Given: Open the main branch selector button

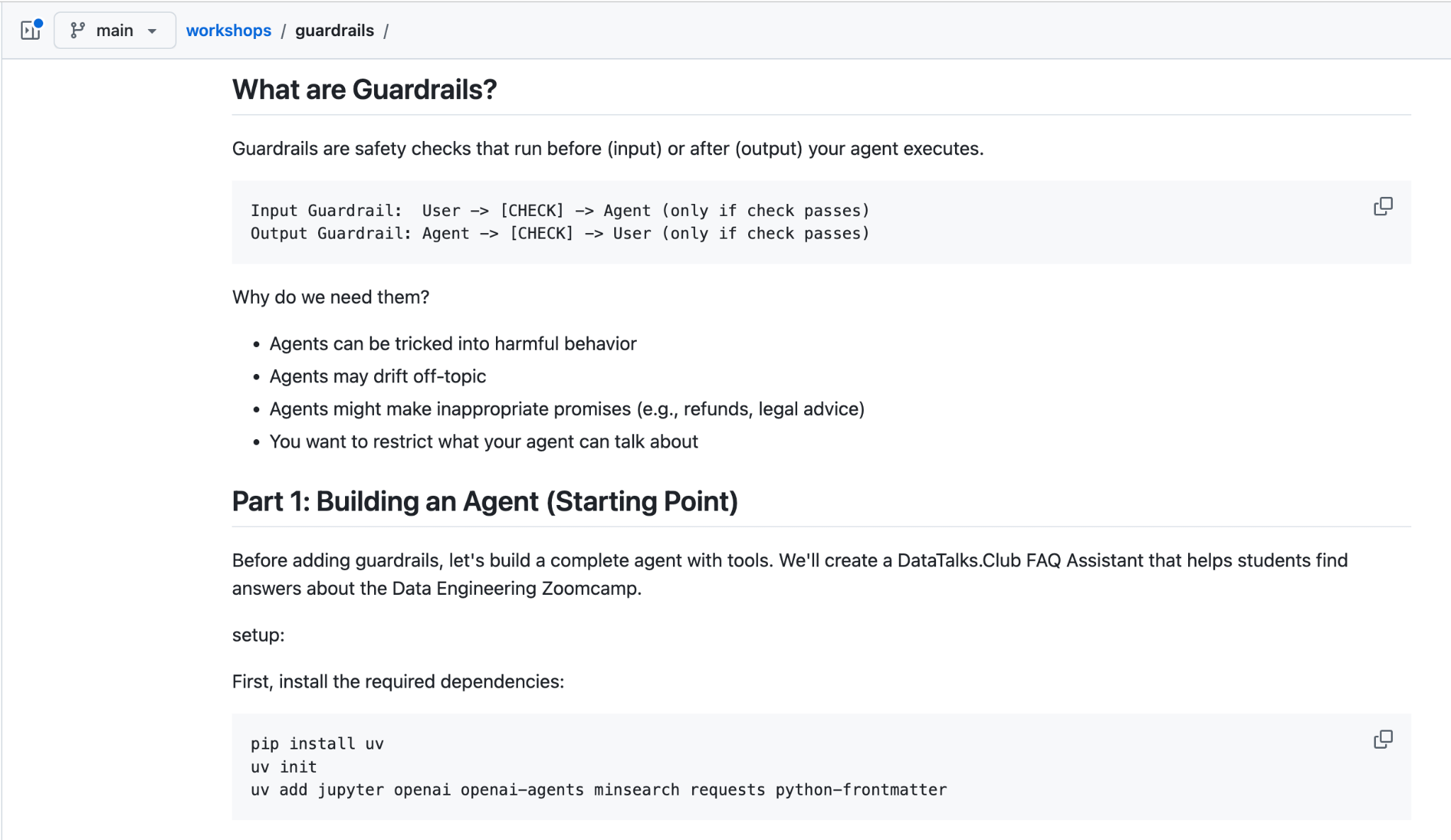Looking at the screenshot, I should [115, 30].
